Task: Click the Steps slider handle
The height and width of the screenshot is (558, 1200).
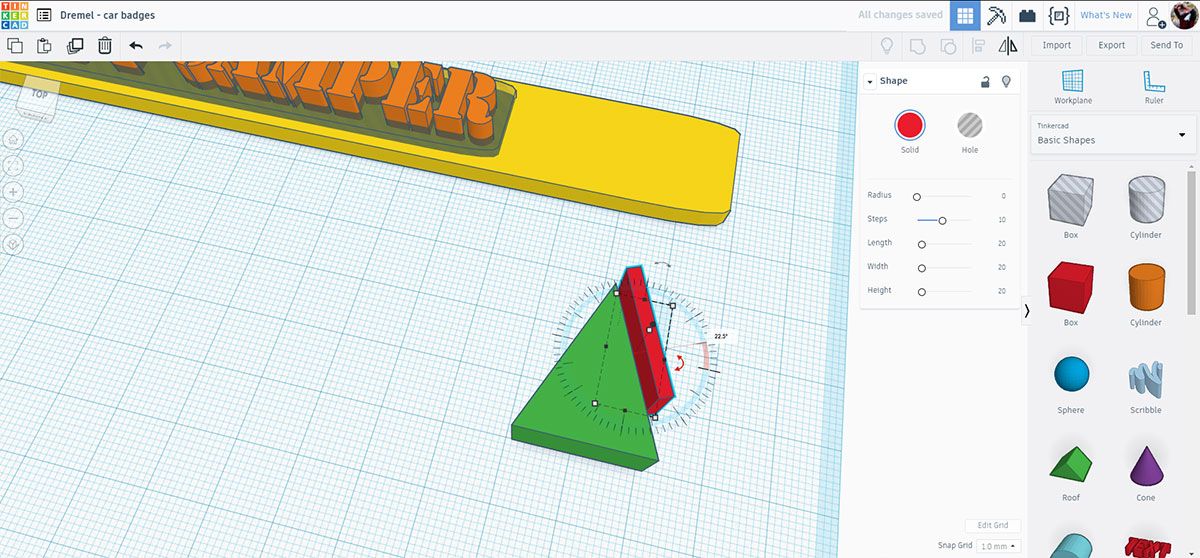Action: 942,220
